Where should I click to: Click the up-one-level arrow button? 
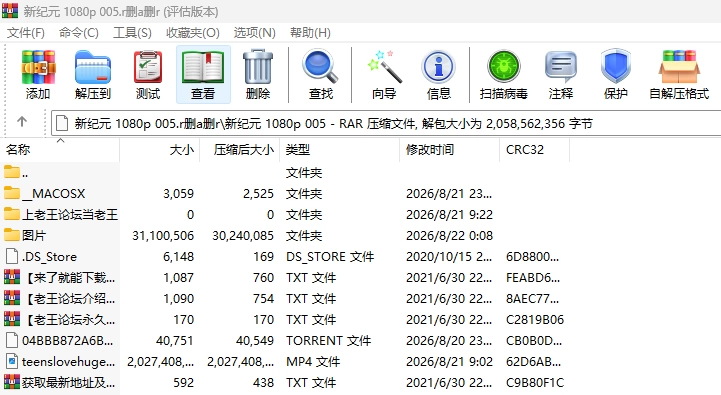point(22,122)
